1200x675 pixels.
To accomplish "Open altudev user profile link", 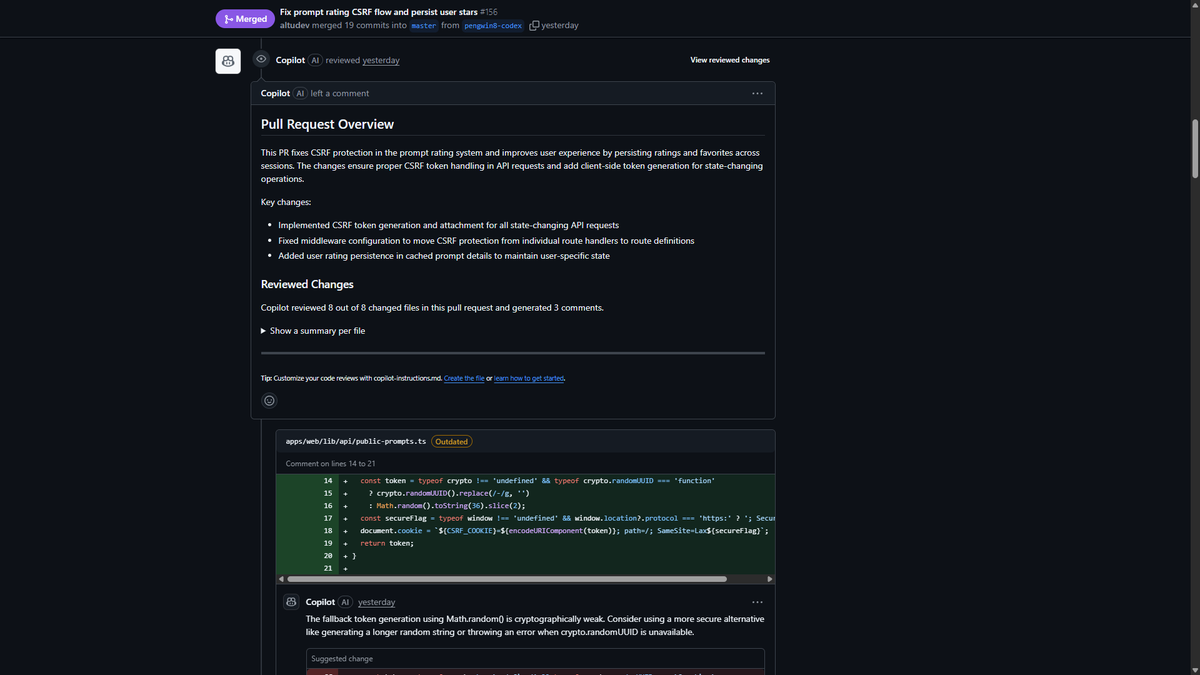I will point(295,25).
